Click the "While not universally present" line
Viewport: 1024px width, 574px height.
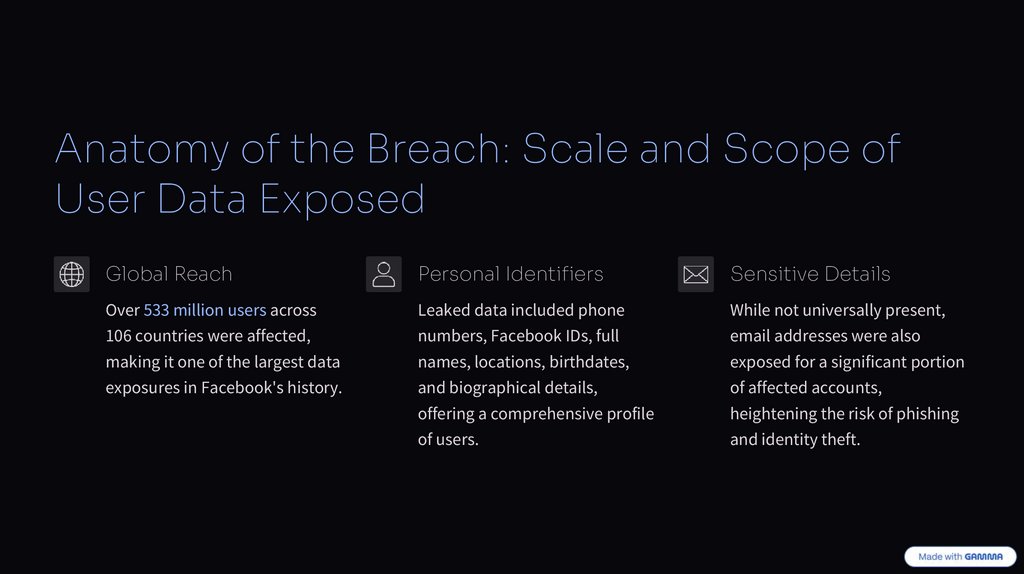pyautogui.click(x=838, y=310)
